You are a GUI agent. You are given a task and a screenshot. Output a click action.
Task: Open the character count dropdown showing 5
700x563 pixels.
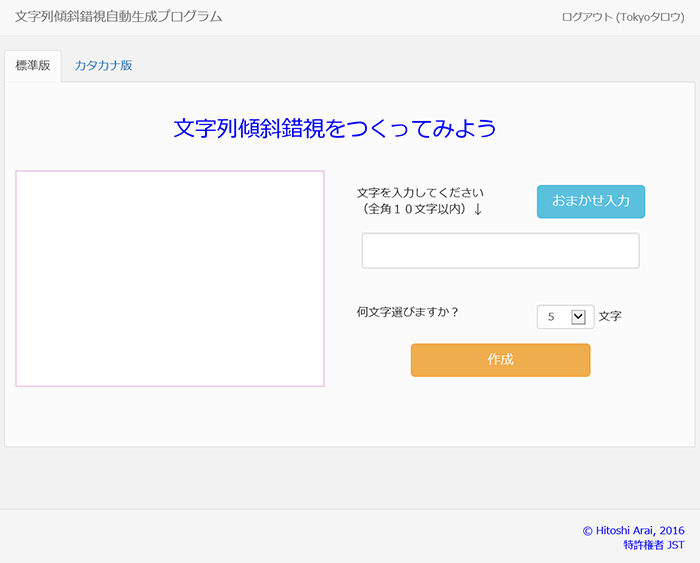[565, 317]
